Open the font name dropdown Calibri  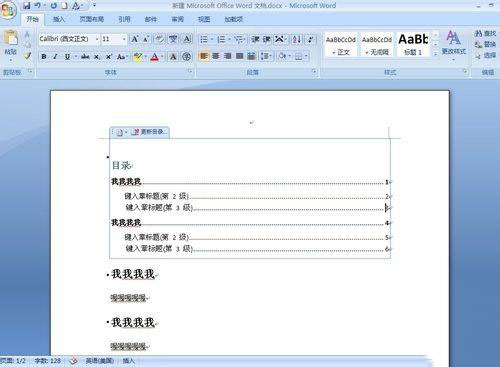pos(97,39)
